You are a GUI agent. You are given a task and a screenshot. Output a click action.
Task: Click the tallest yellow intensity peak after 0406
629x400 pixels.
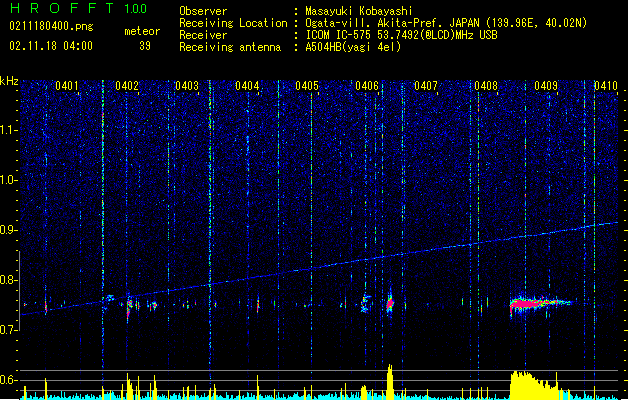coord(390,381)
